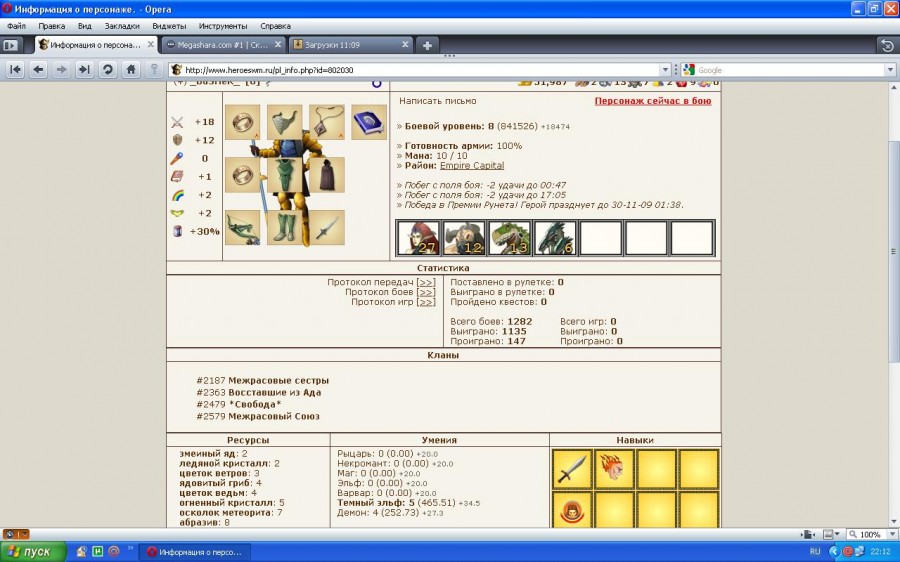This screenshot has width=900, height=562.
Task: Select army unit portrait with count 27
Action: (x=418, y=238)
